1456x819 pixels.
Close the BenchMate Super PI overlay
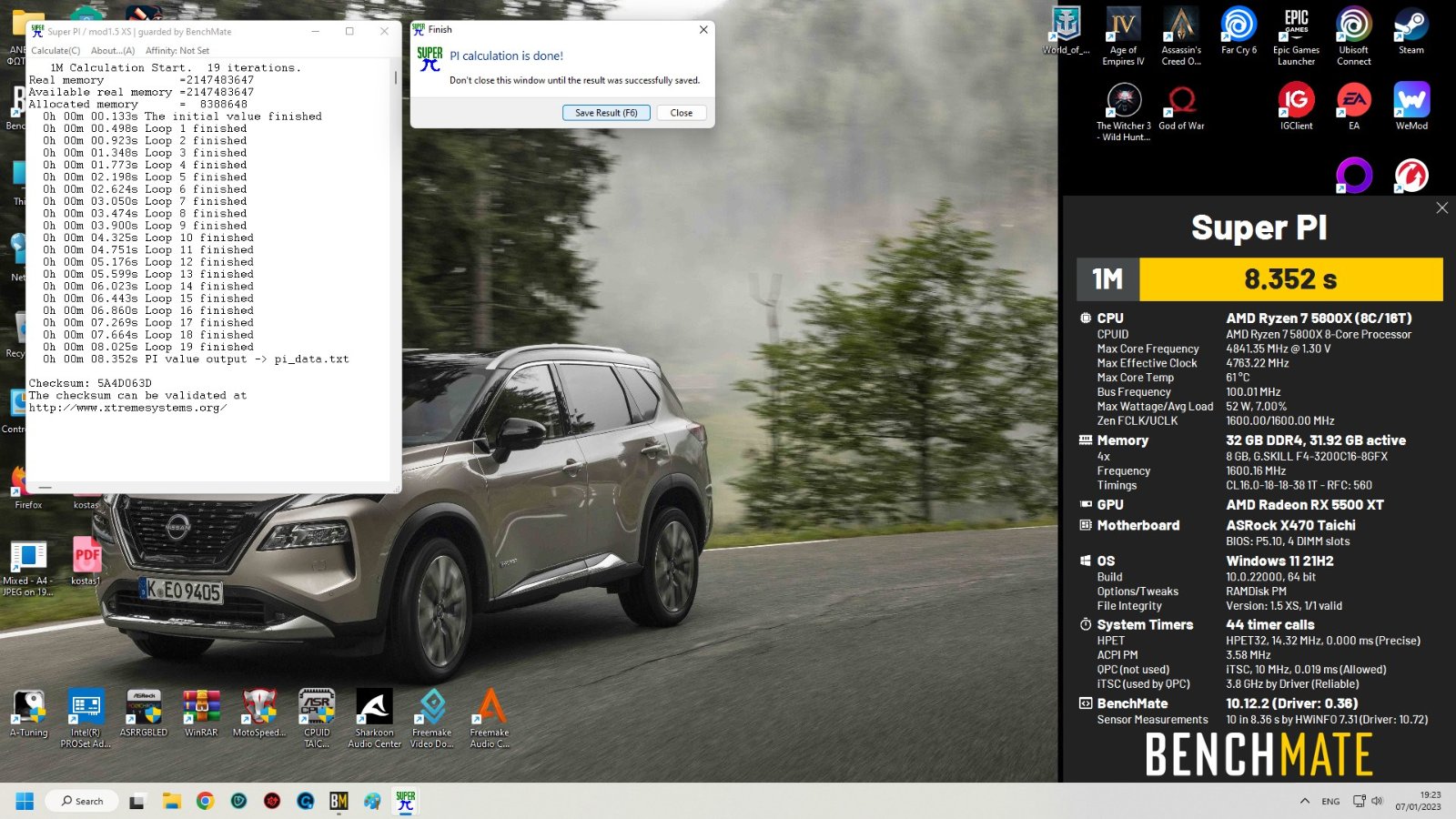click(x=1441, y=208)
